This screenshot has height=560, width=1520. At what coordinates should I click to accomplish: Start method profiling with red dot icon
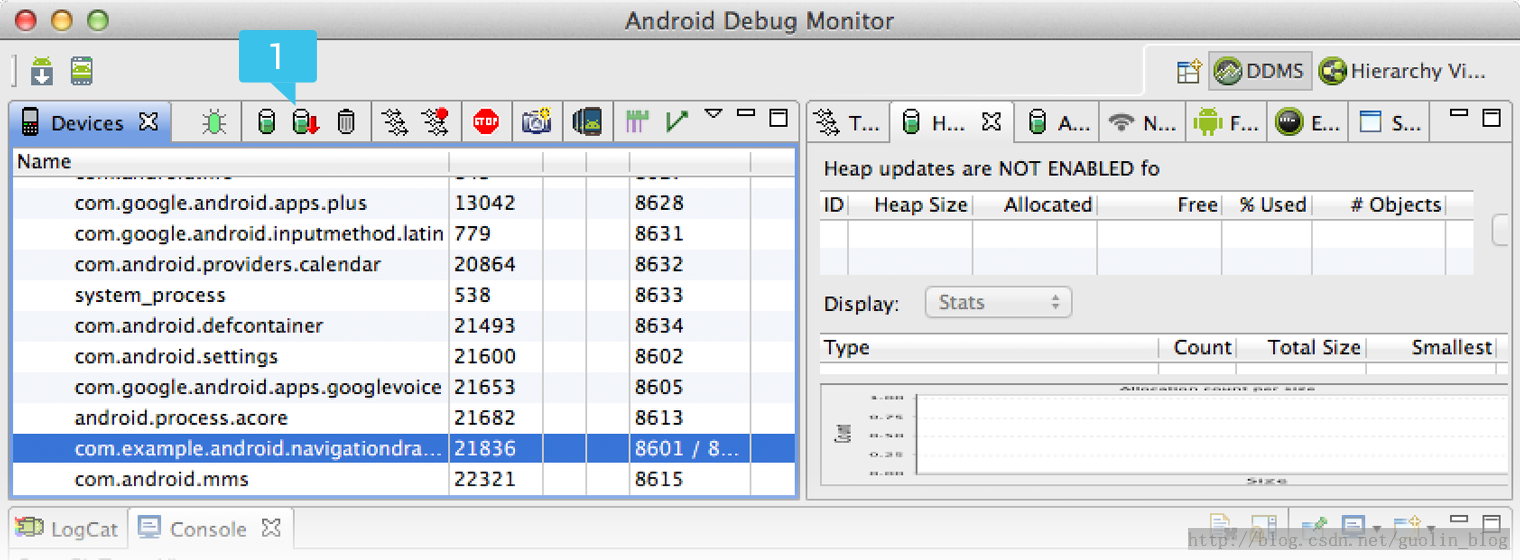pyautogui.click(x=435, y=123)
